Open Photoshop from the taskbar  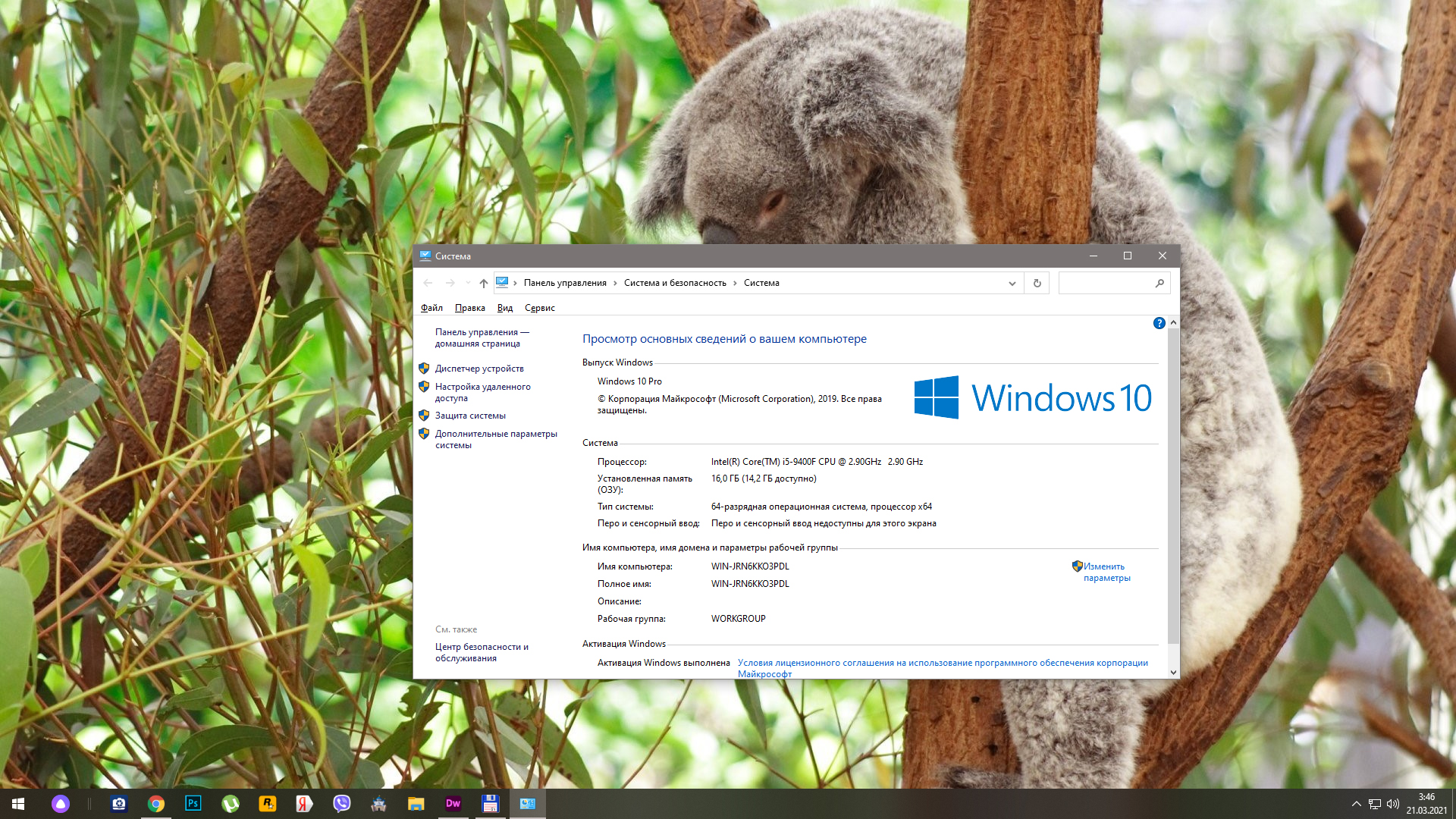193,803
